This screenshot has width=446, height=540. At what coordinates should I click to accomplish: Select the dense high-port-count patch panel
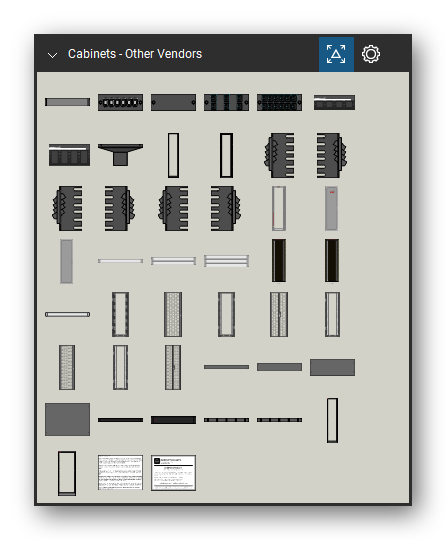tap(279, 102)
